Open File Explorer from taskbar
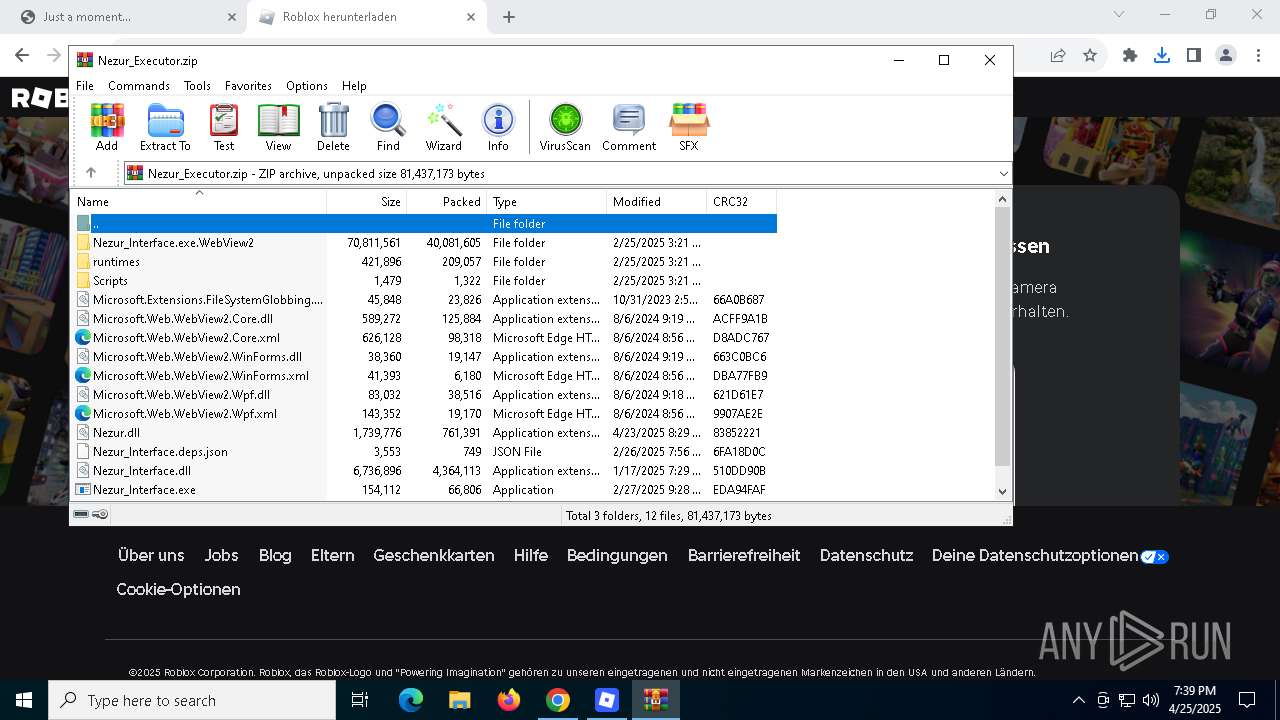This screenshot has height=720, width=1280. tap(459, 700)
